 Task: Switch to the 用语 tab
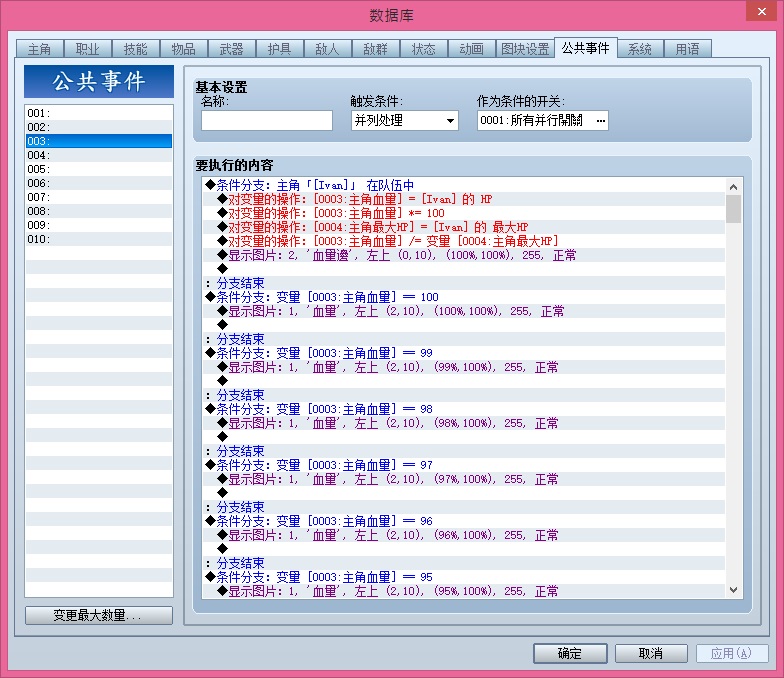coord(688,49)
